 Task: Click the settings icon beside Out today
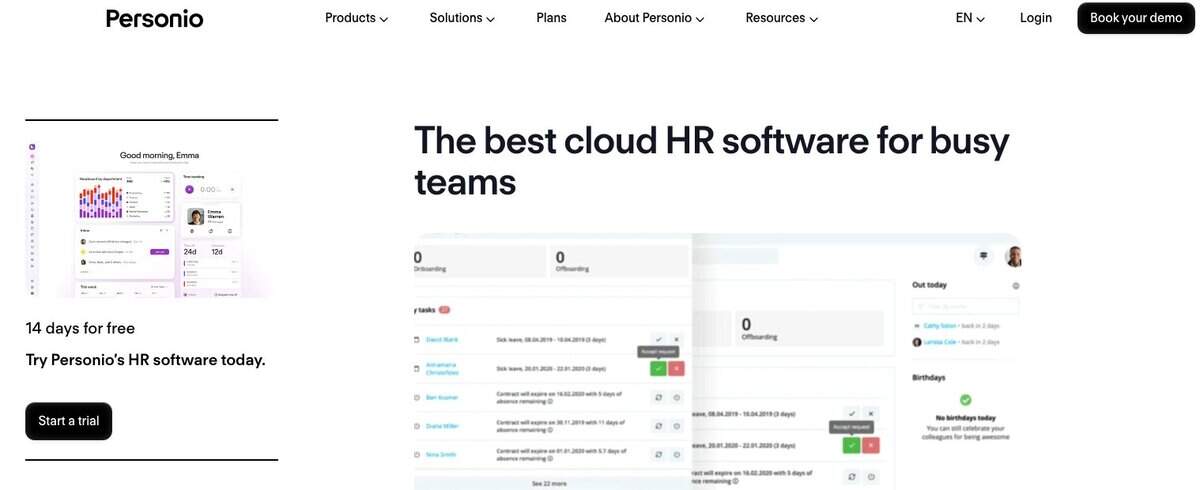click(x=1016, y=286)
